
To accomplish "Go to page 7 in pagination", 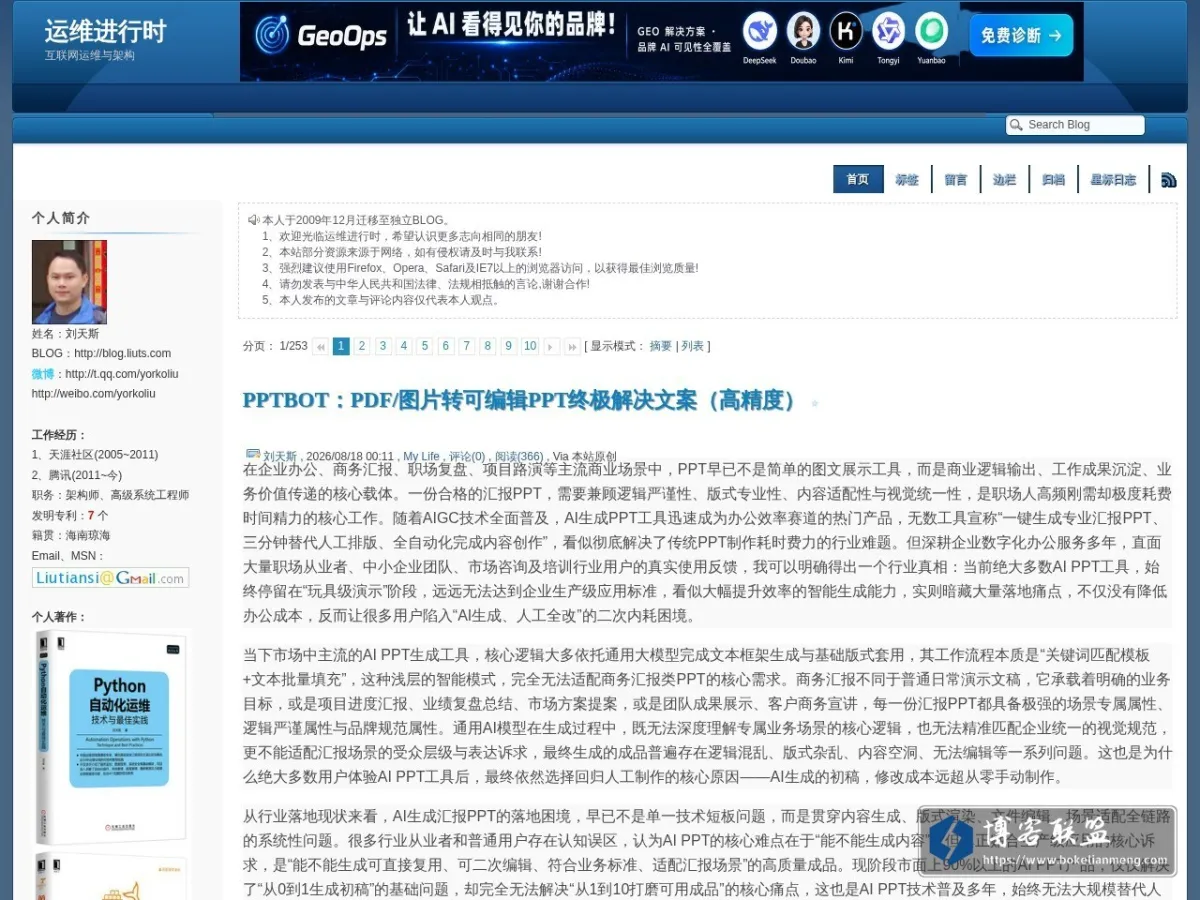I will (x=467, y=347).
